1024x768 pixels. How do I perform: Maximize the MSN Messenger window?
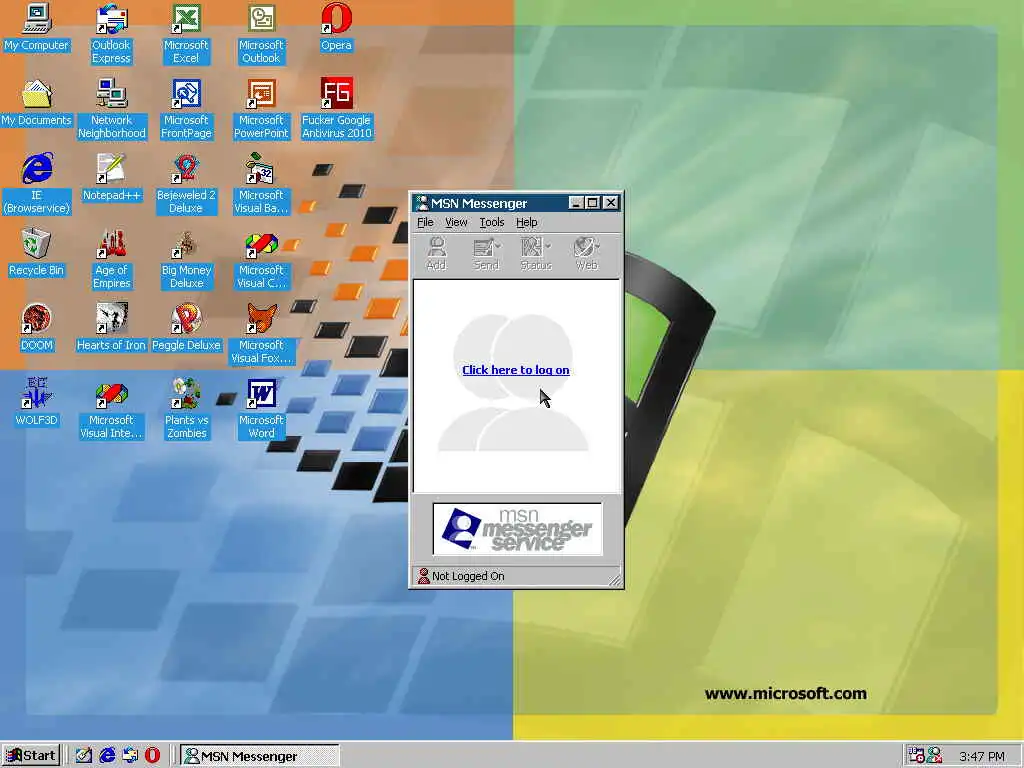click(x=592, y=203)
